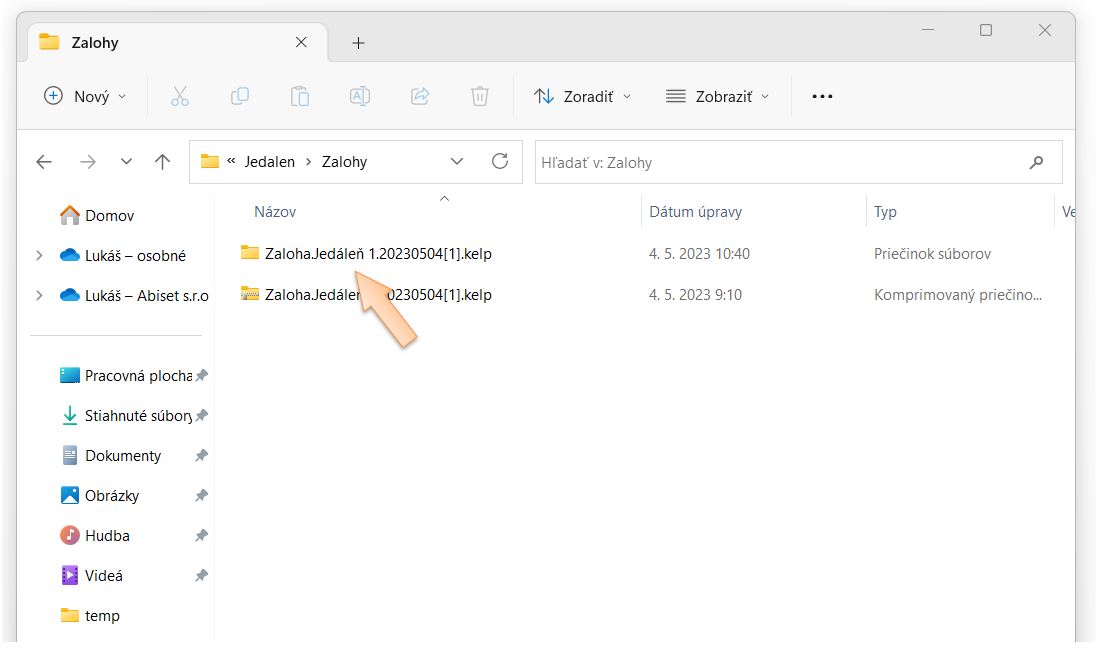Screen dimensions: 1107x662
Task: Open the Zobraziť view dropdown
Action: pyautogui.click(x=717, y=96)
